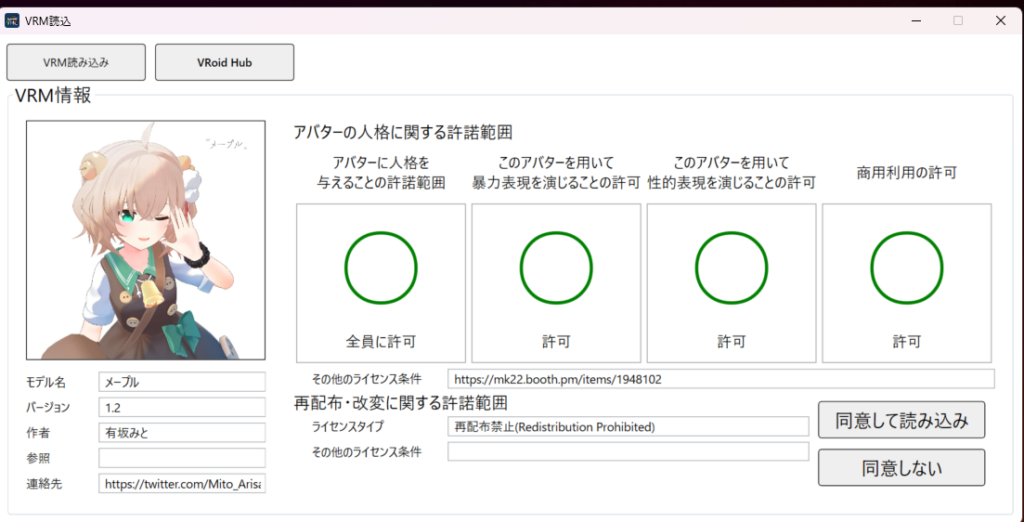
Task: Click the 商用利用の許可 heading
Action: pos(906,172)
